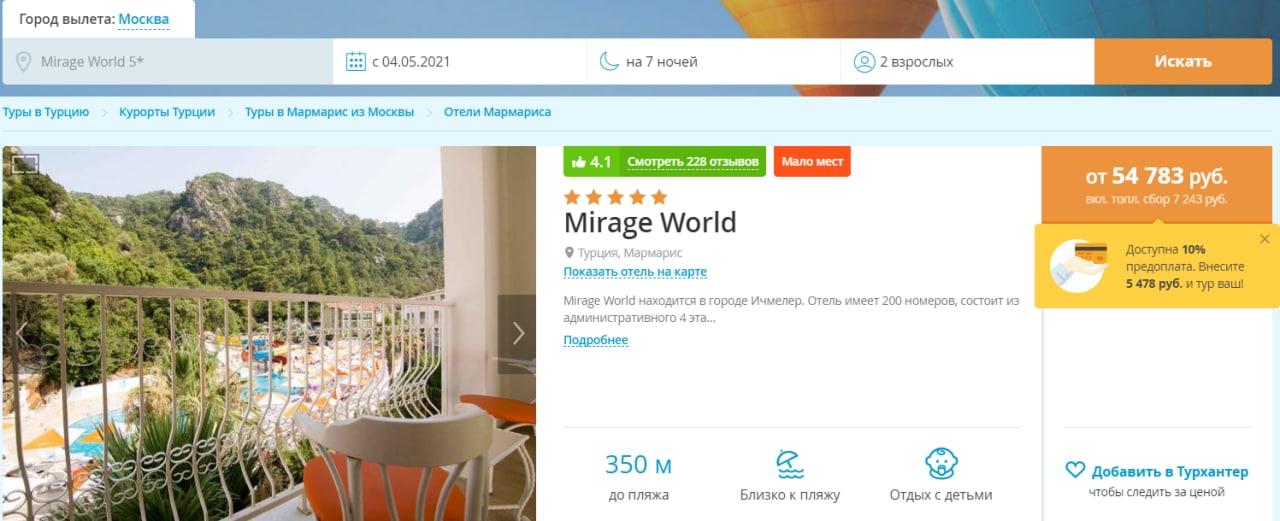The width and height of the screenshot is (1280, 521).
Task: Open the date picker с 04.05.2021
Action: [x=460, y=62]
